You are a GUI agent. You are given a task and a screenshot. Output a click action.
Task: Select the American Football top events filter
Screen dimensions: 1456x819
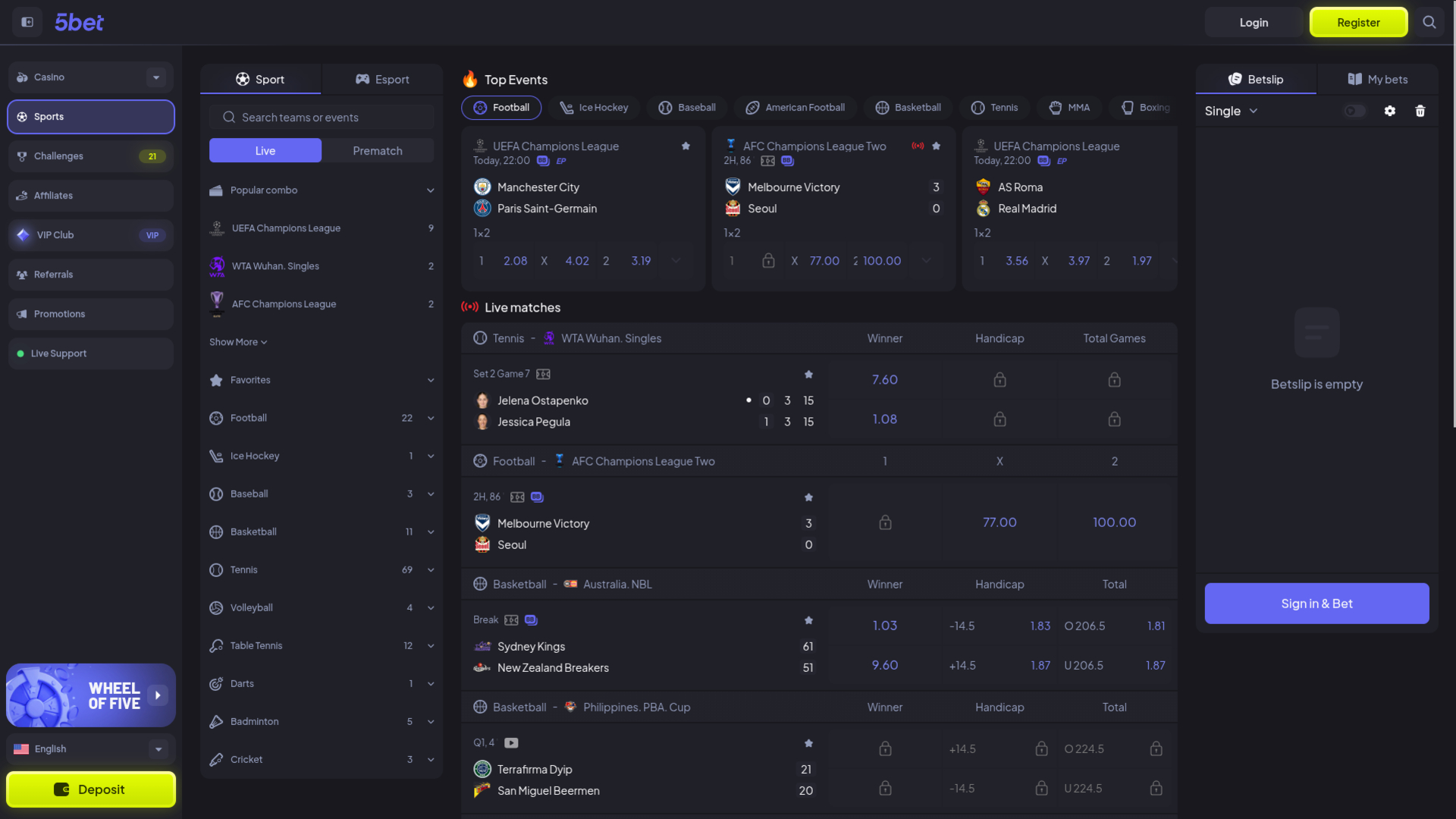[x=795, y=108]
